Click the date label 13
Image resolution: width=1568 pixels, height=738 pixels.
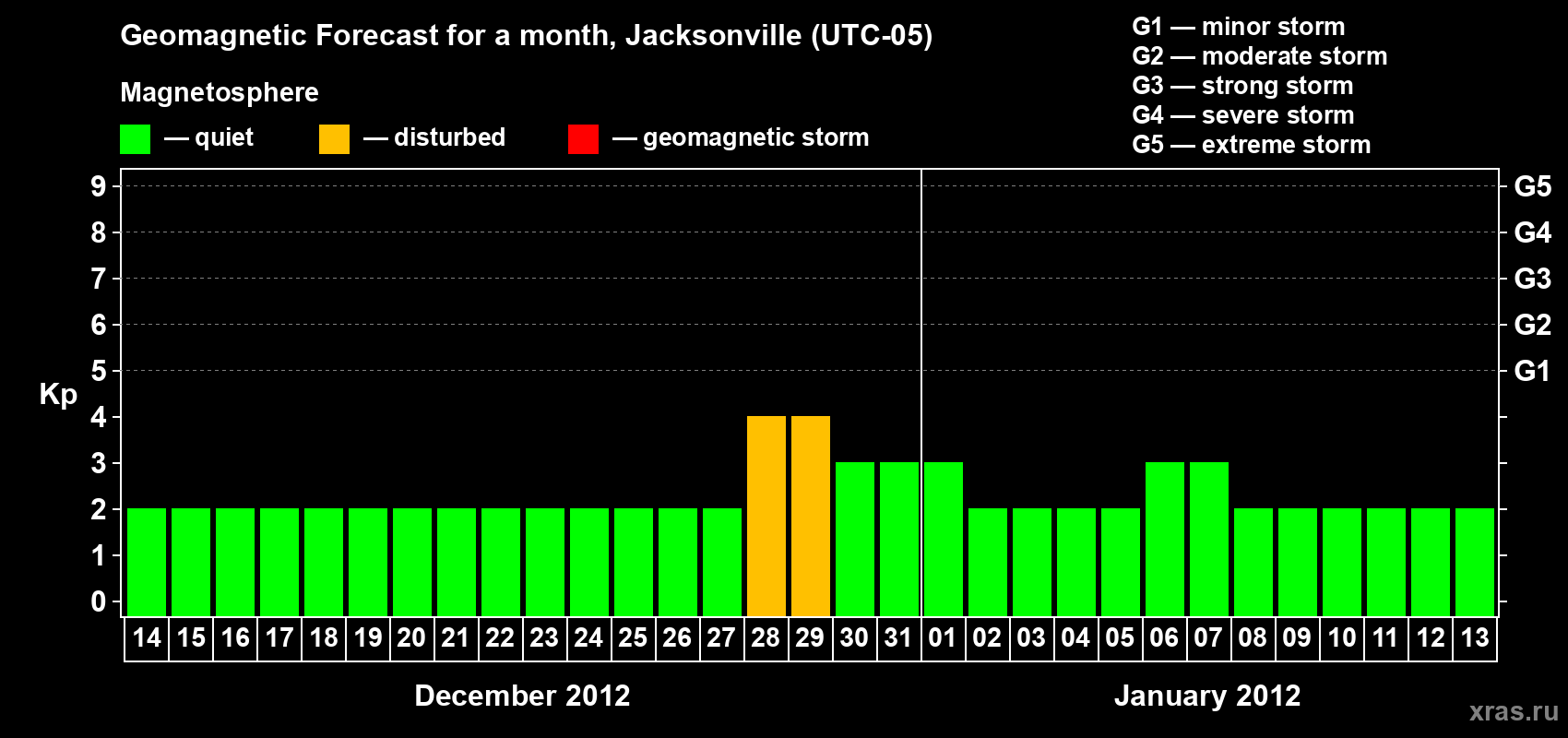1475,637
